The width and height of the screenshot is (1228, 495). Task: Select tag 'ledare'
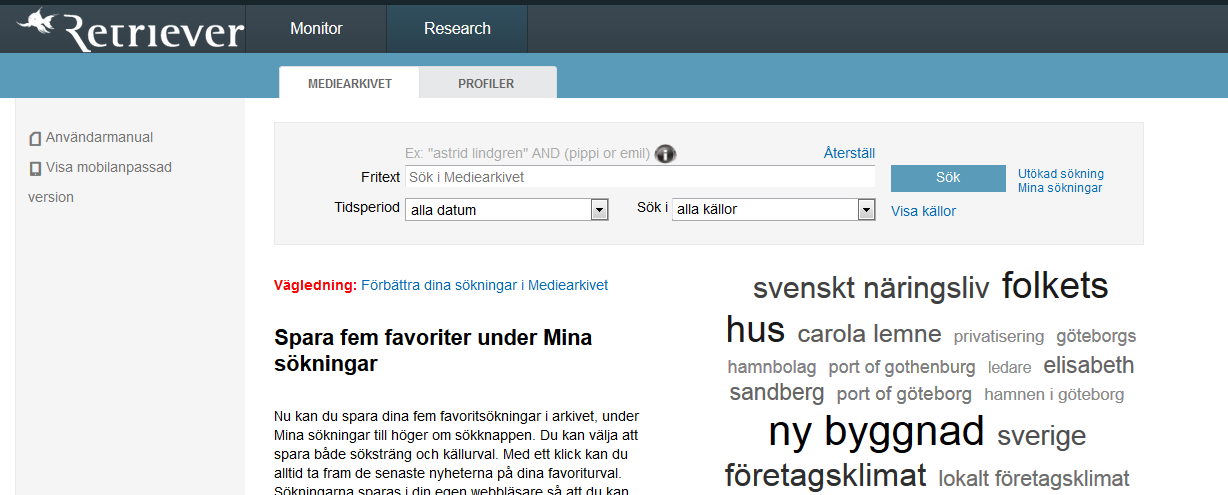(x=1009, y=367)
